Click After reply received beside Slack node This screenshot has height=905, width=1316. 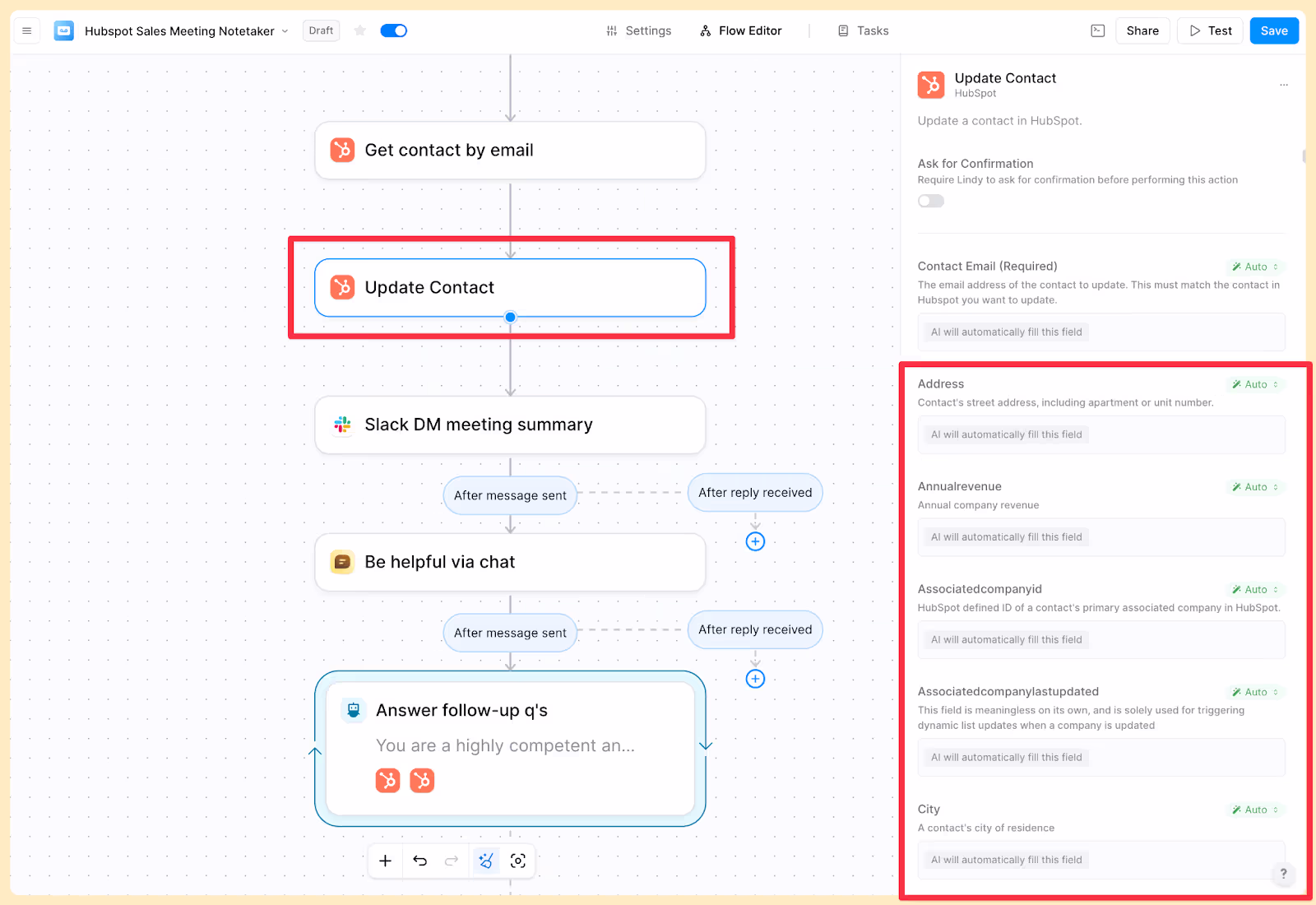755,492
